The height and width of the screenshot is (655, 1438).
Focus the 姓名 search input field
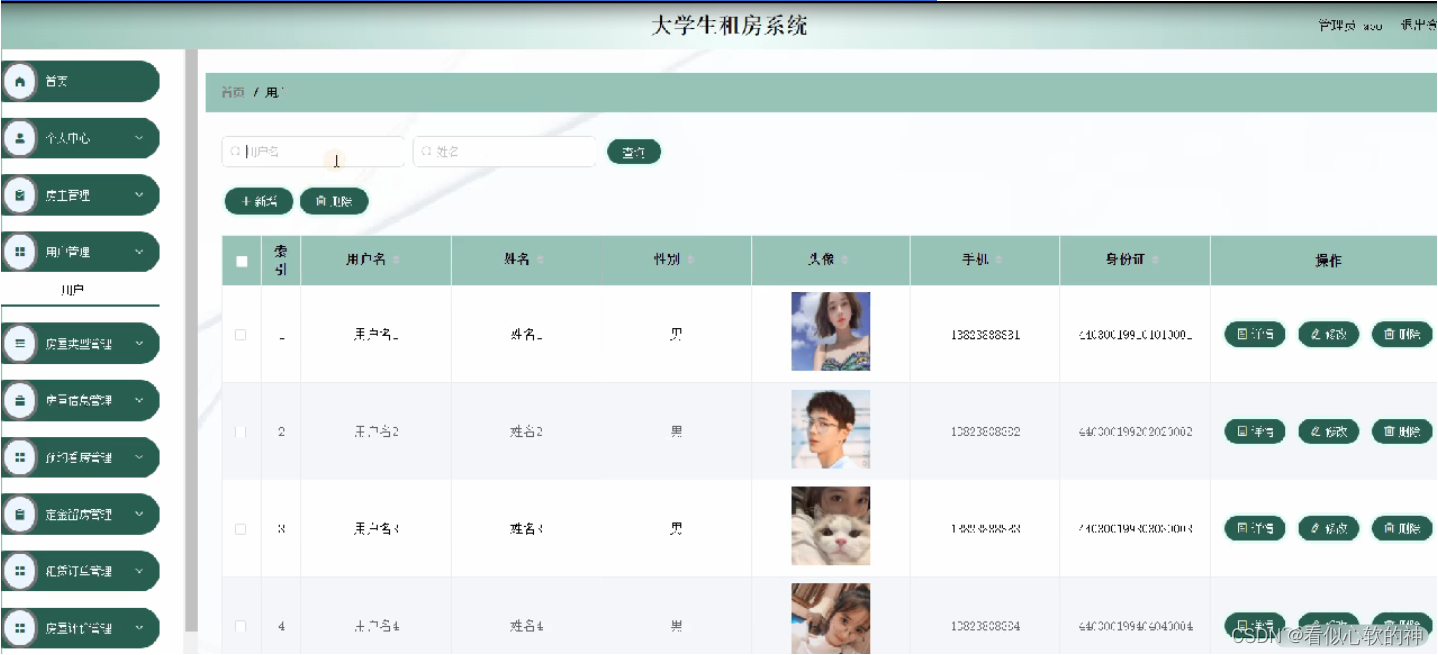pyautogui.click(x=504, y=152)
